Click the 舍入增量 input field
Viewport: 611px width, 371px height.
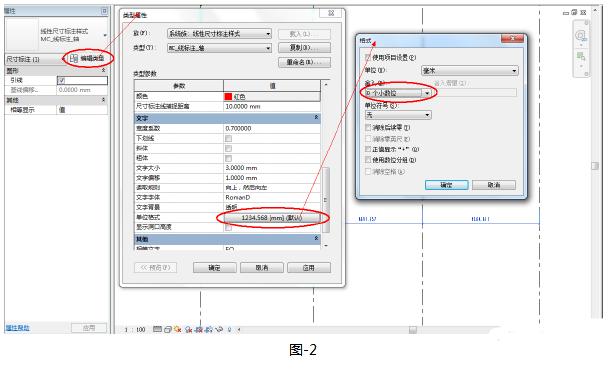coord(475,93)
